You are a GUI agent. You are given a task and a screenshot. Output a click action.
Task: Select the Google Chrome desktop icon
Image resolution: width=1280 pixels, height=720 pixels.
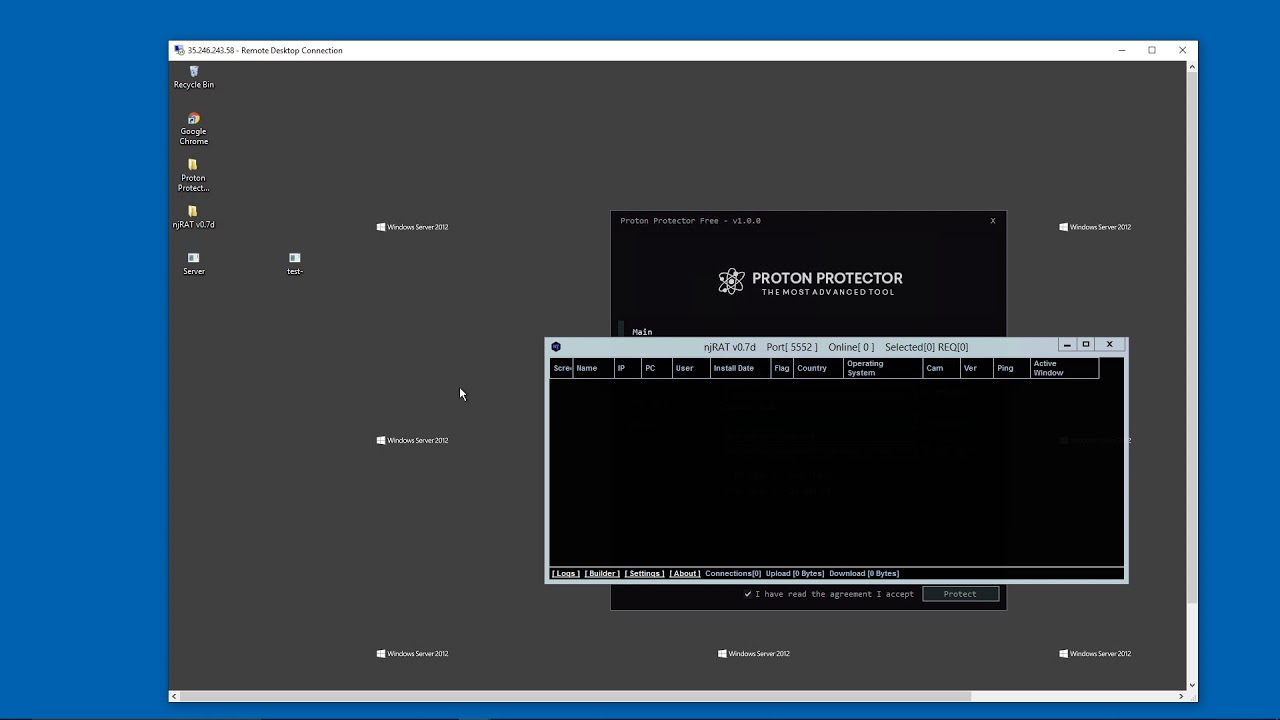point(194,129)
